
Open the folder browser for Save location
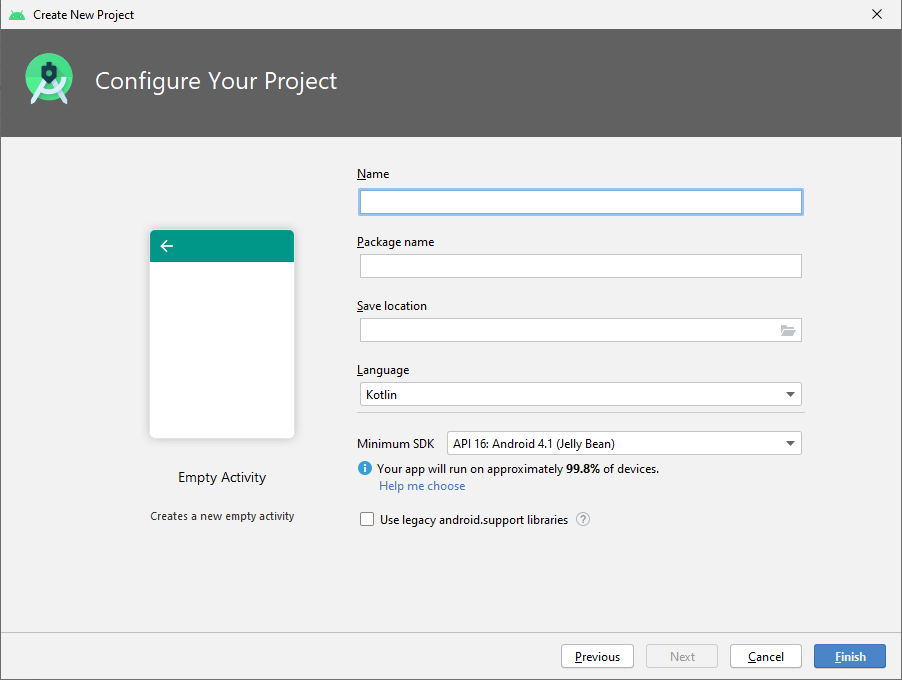click(788, 330)
